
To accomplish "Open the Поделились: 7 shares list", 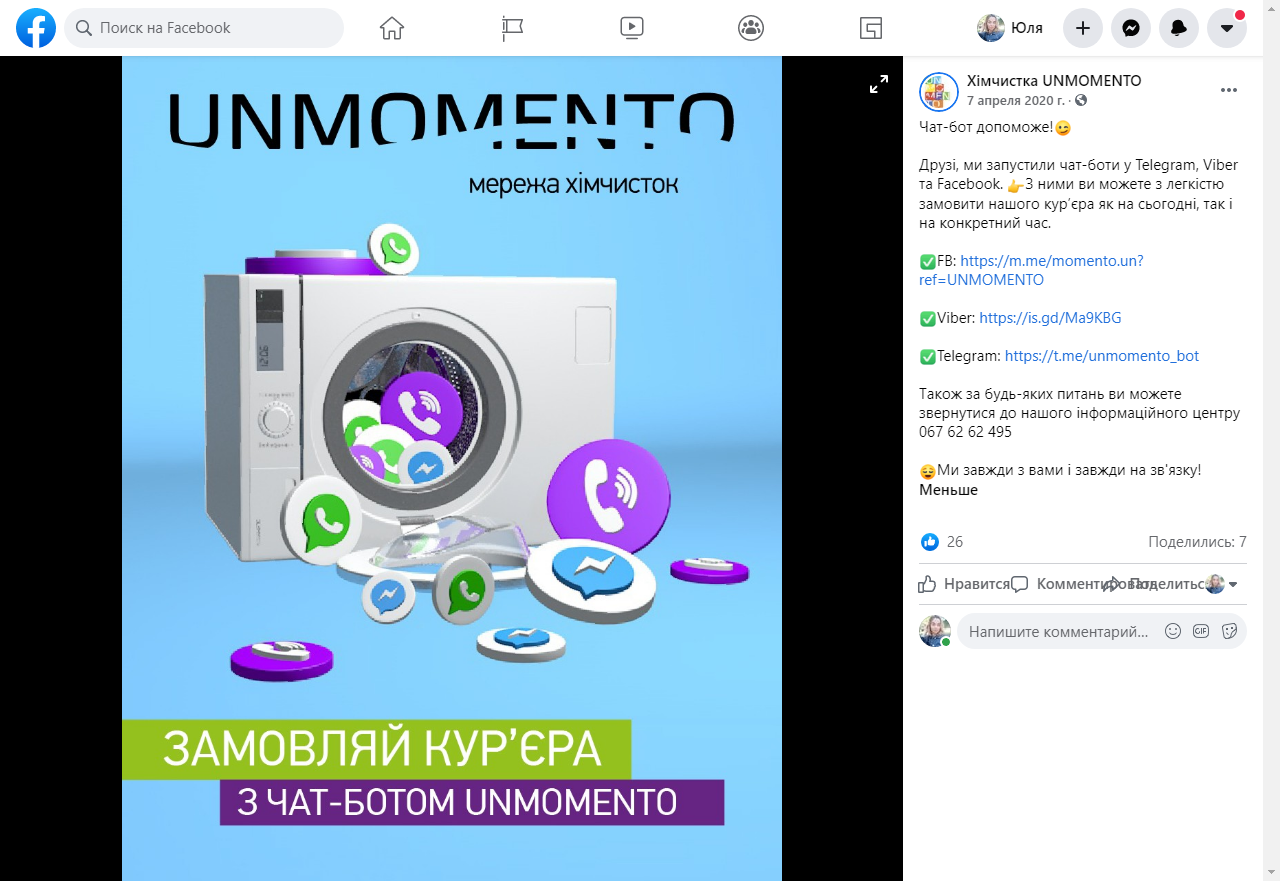I will [1197, 542].
